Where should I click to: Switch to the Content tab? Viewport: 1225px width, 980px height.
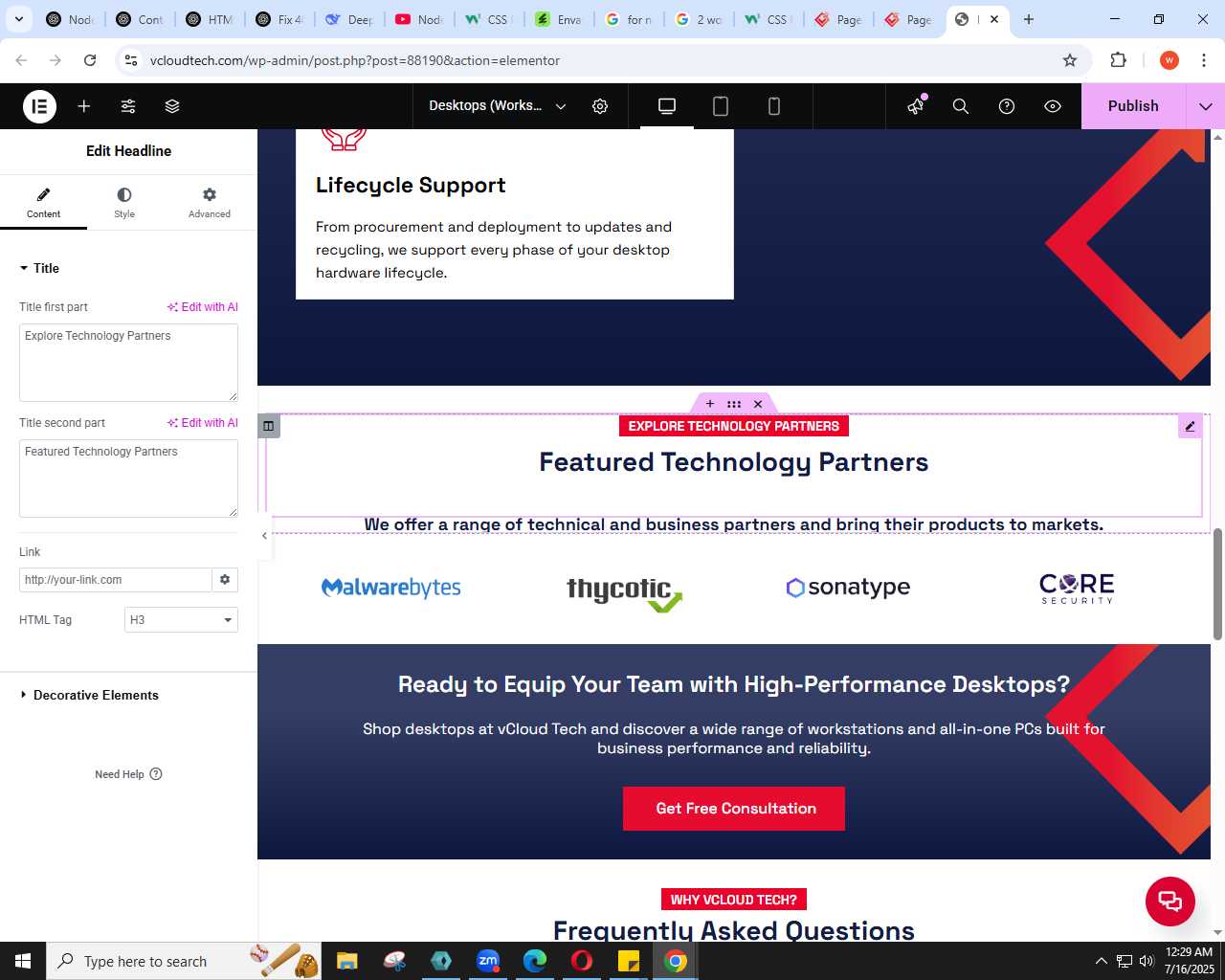(43, 203)
